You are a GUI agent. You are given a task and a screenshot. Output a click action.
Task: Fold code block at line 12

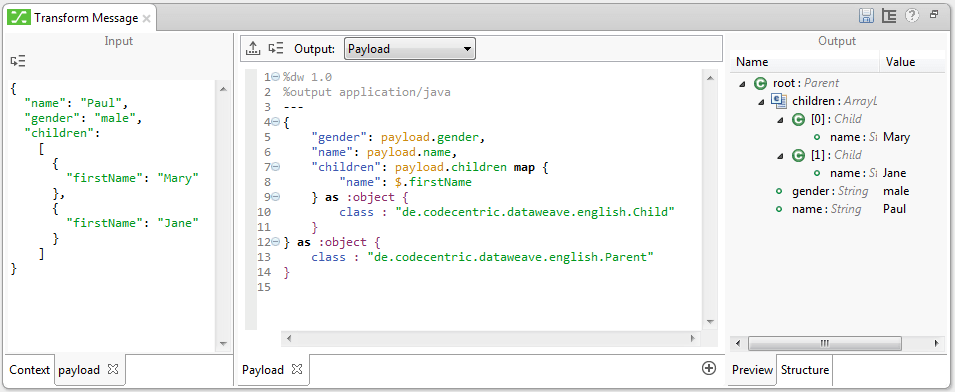[x=275, y=242]
